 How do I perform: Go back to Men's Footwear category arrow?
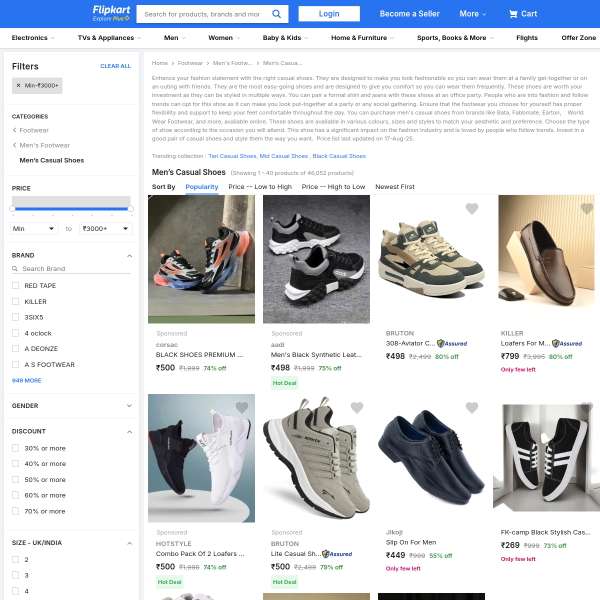click(x=15, y=145)
